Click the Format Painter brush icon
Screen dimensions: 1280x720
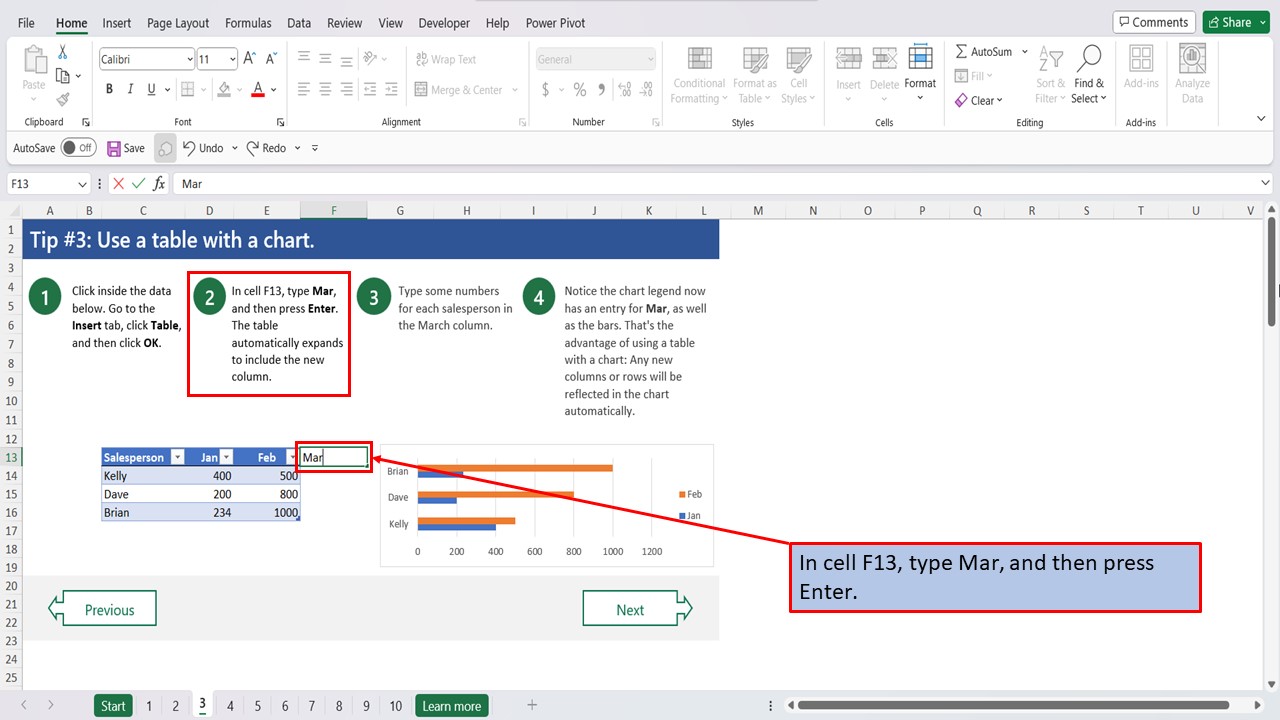pos(63,99)
